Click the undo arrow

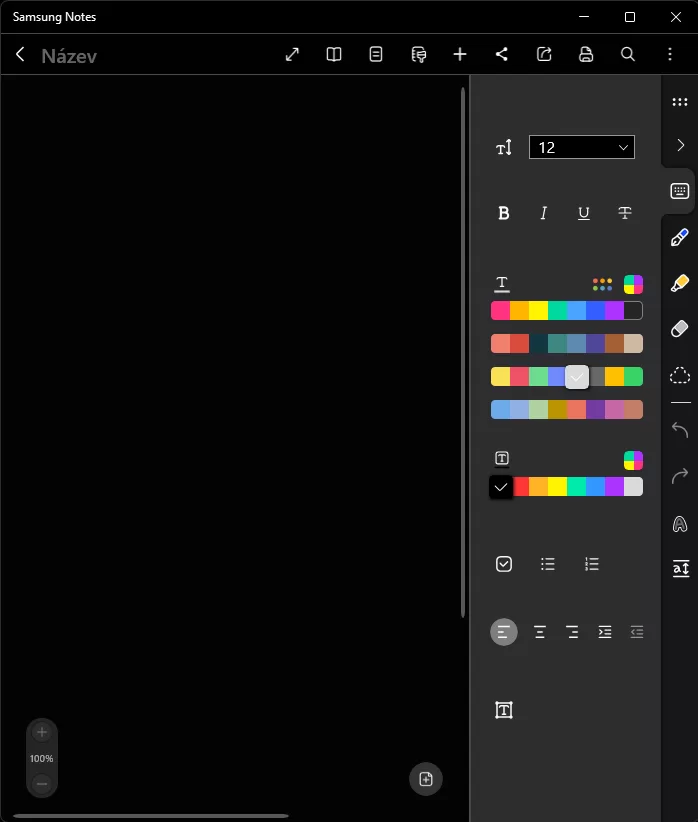pos(680,430)
